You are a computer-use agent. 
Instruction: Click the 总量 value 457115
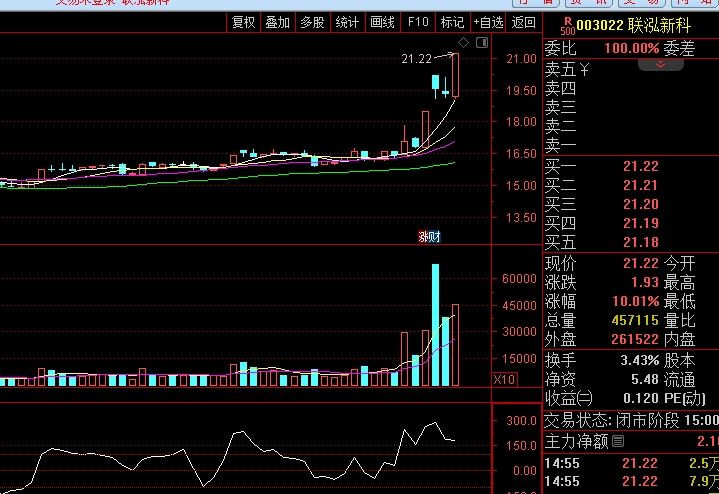635,320
